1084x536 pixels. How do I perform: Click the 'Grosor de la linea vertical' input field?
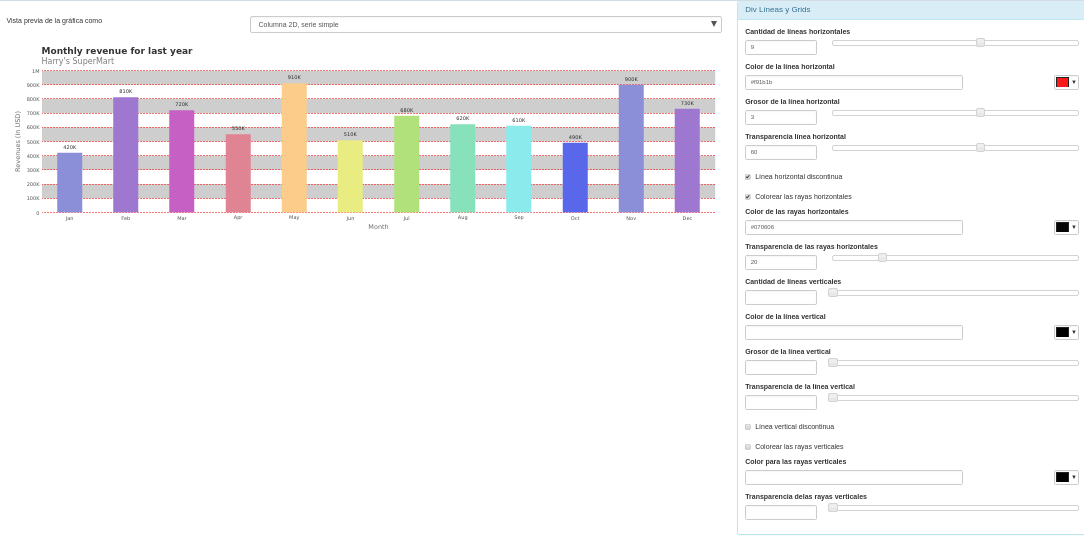780,367
